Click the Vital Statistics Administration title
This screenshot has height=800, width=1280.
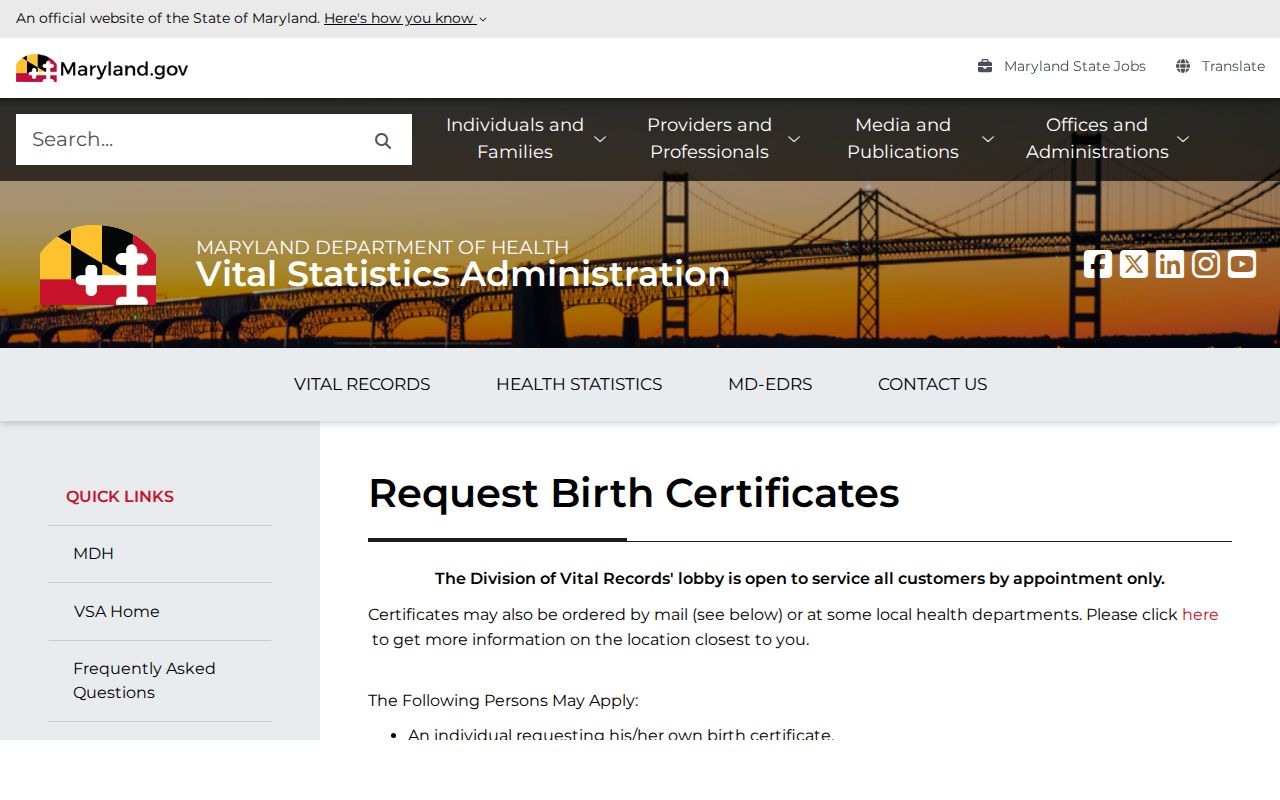[463, 274]
